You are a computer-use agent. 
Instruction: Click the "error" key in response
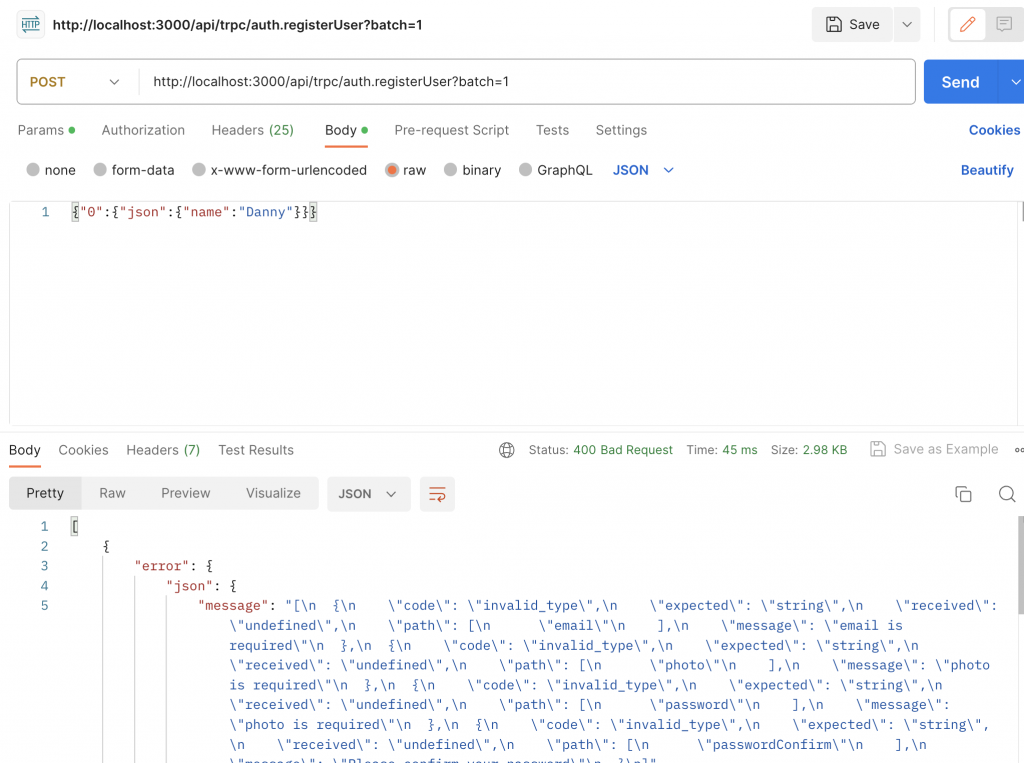point(161,566)
